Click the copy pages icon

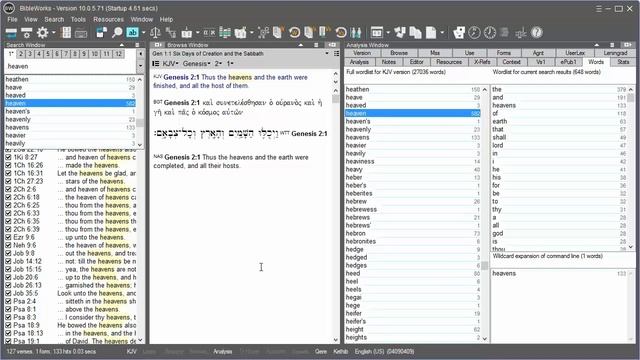[415, 33]
